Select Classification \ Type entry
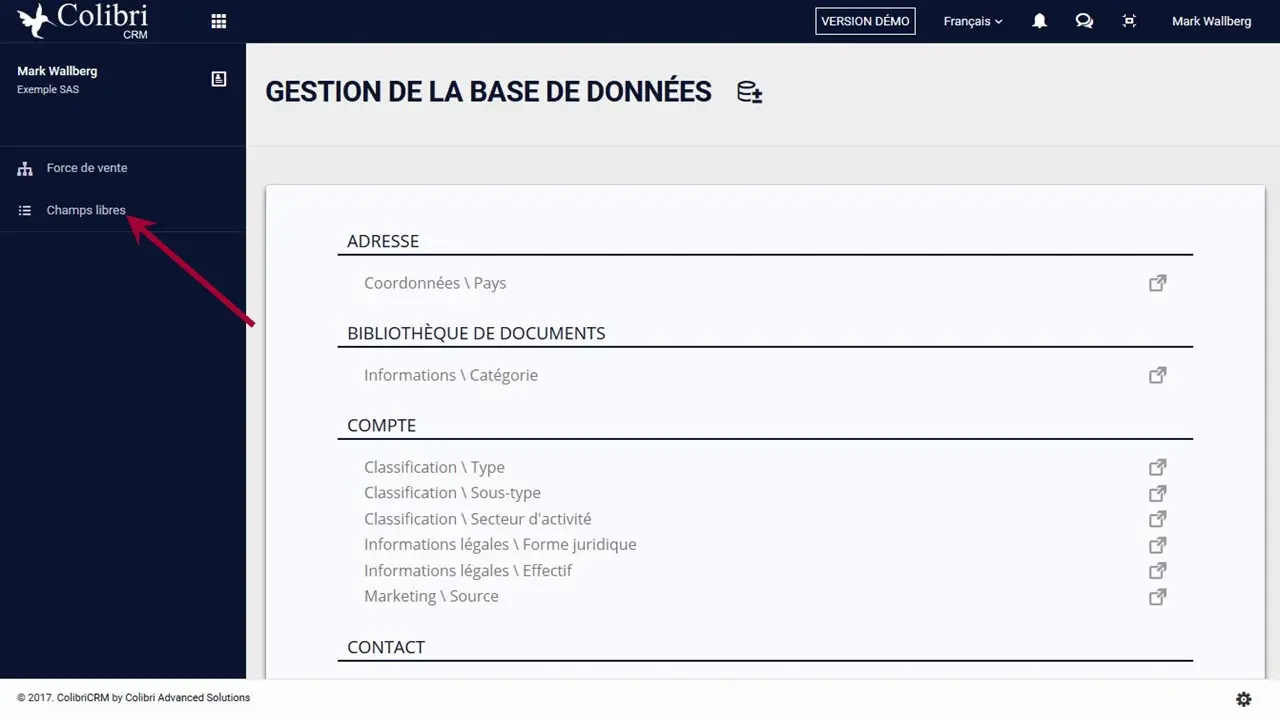The height and width of the screenshot is (720, 1280). pyautogui.click(x=434, y=467)
